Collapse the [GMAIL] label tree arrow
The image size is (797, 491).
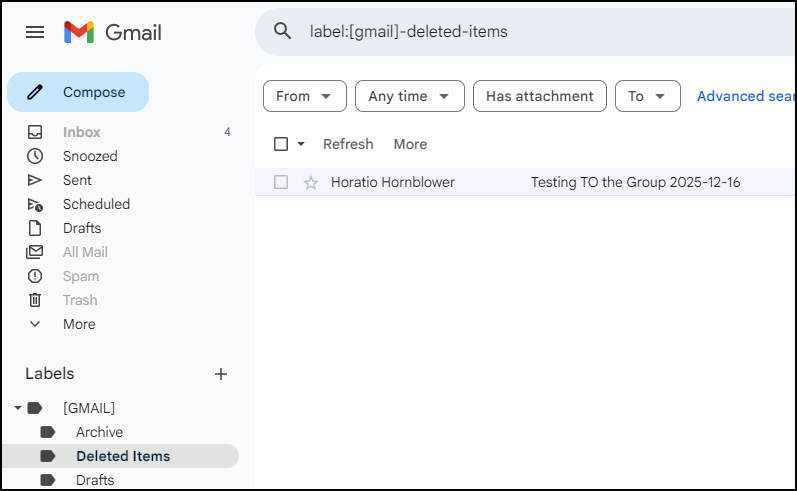point(18,408)
